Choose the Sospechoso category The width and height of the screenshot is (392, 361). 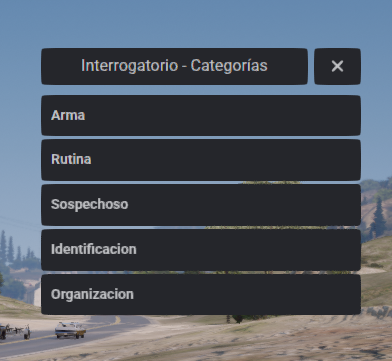(201, 205)
